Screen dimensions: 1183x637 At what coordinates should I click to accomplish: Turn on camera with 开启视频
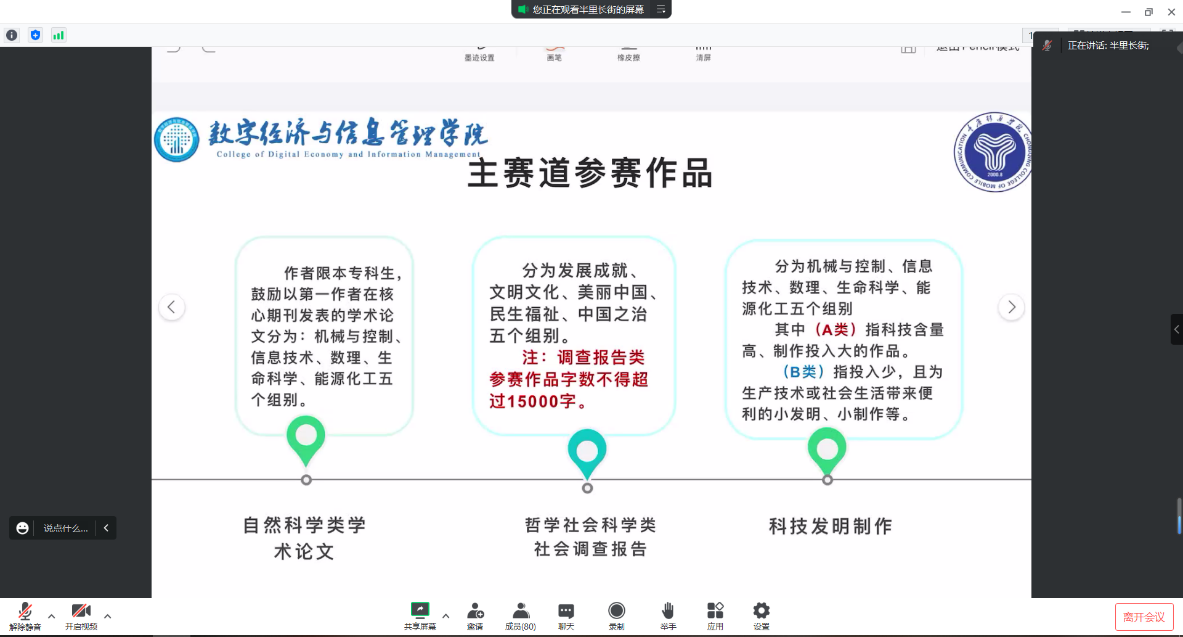(x=81, y=615)
